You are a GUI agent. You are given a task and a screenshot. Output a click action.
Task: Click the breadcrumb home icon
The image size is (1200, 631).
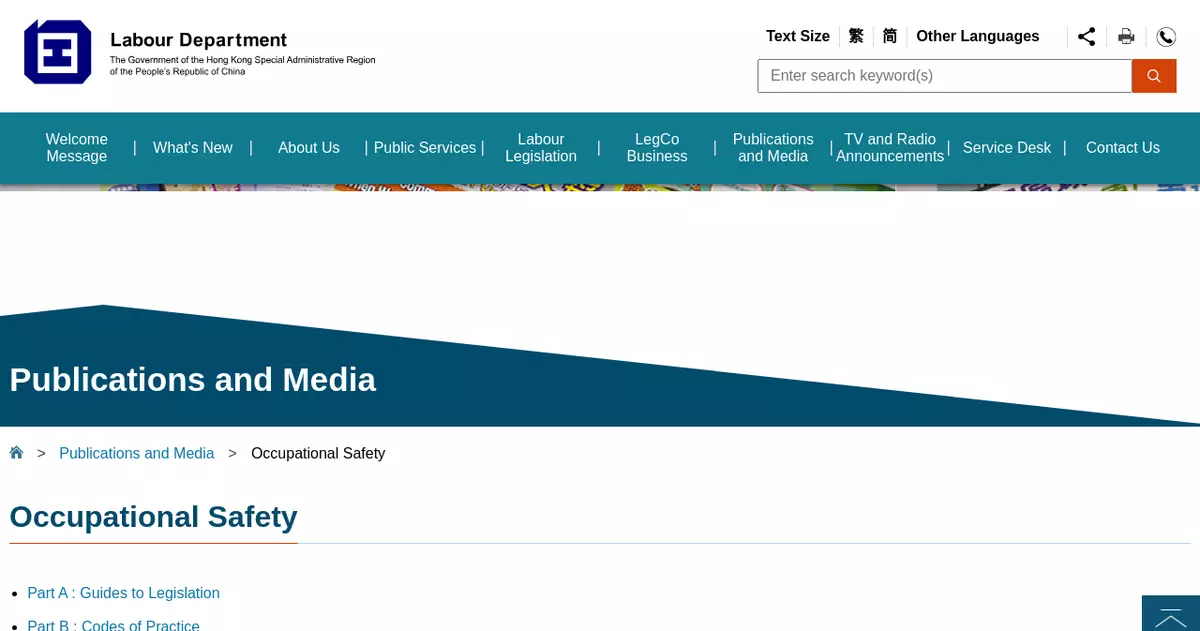point(16,453)
